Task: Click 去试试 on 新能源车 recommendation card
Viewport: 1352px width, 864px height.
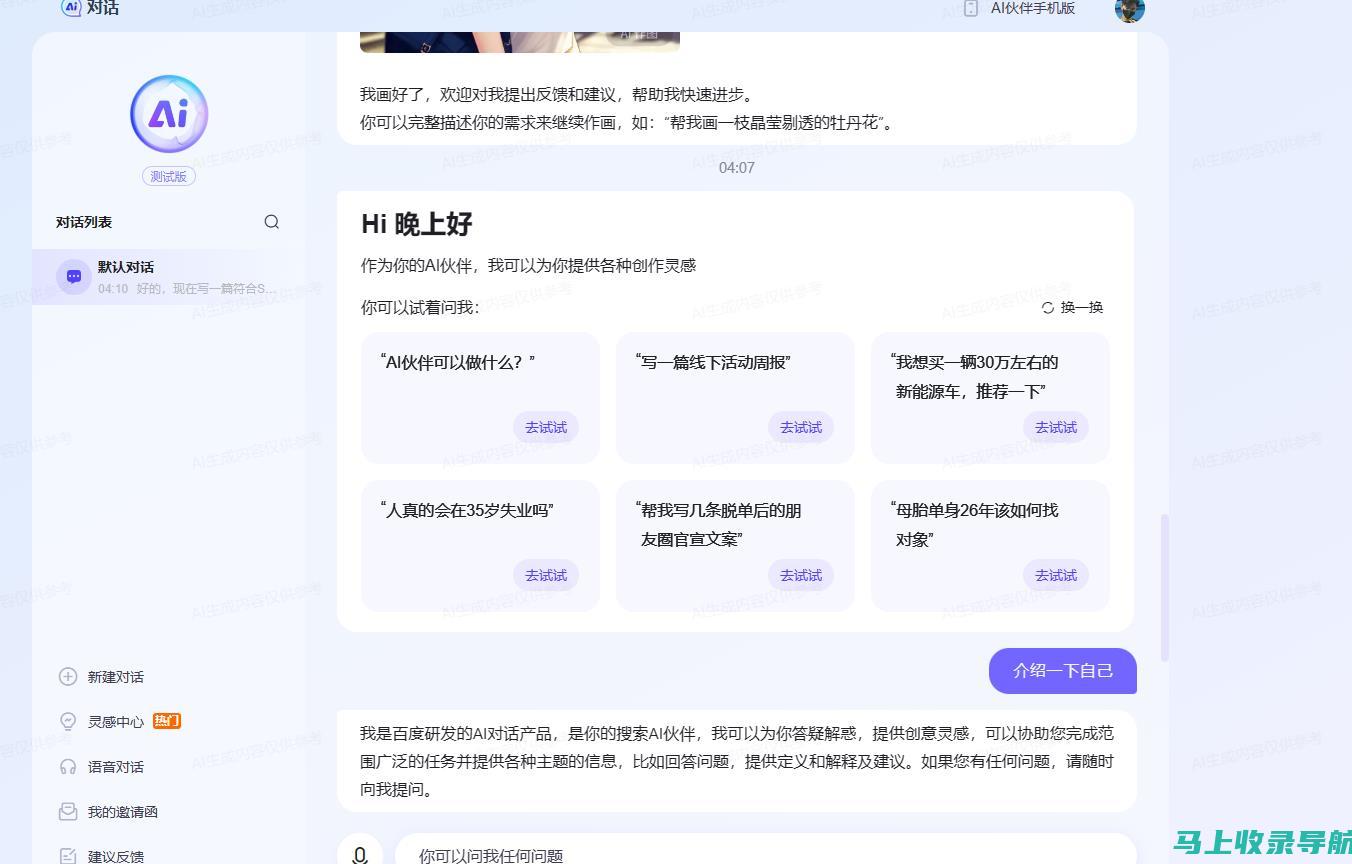Action: (x=1056, y=427)
